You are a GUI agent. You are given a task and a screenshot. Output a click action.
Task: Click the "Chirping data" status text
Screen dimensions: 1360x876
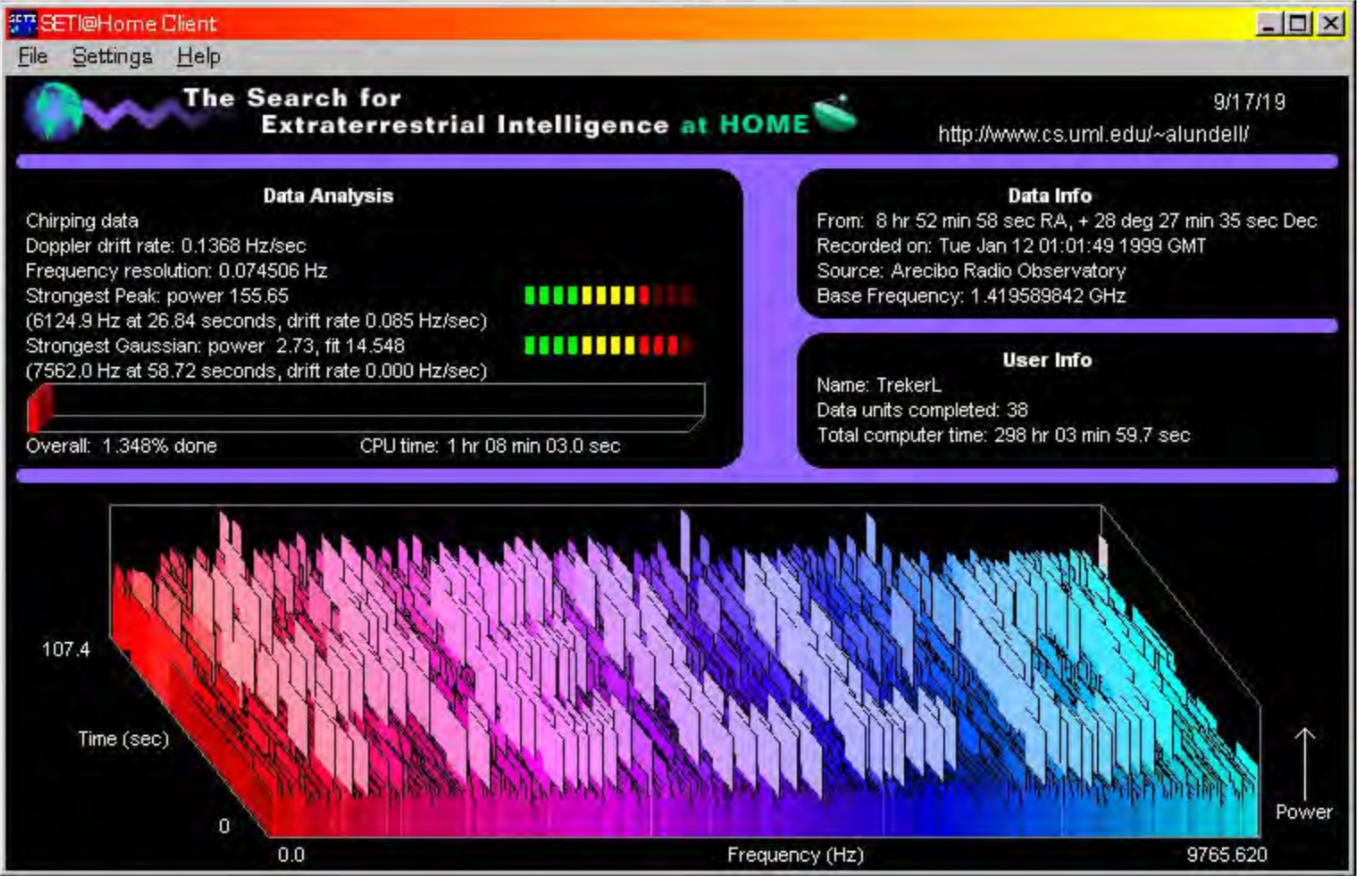[x=83, y=221]
